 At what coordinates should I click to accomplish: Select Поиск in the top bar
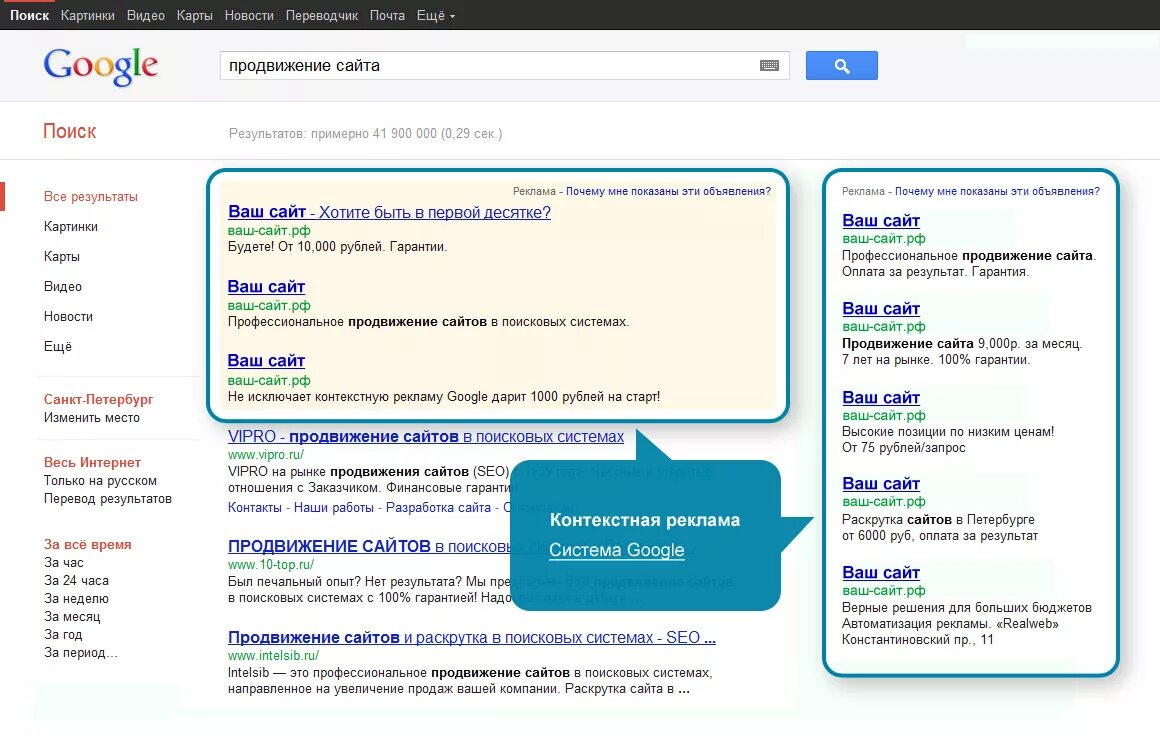pos(30,16)
